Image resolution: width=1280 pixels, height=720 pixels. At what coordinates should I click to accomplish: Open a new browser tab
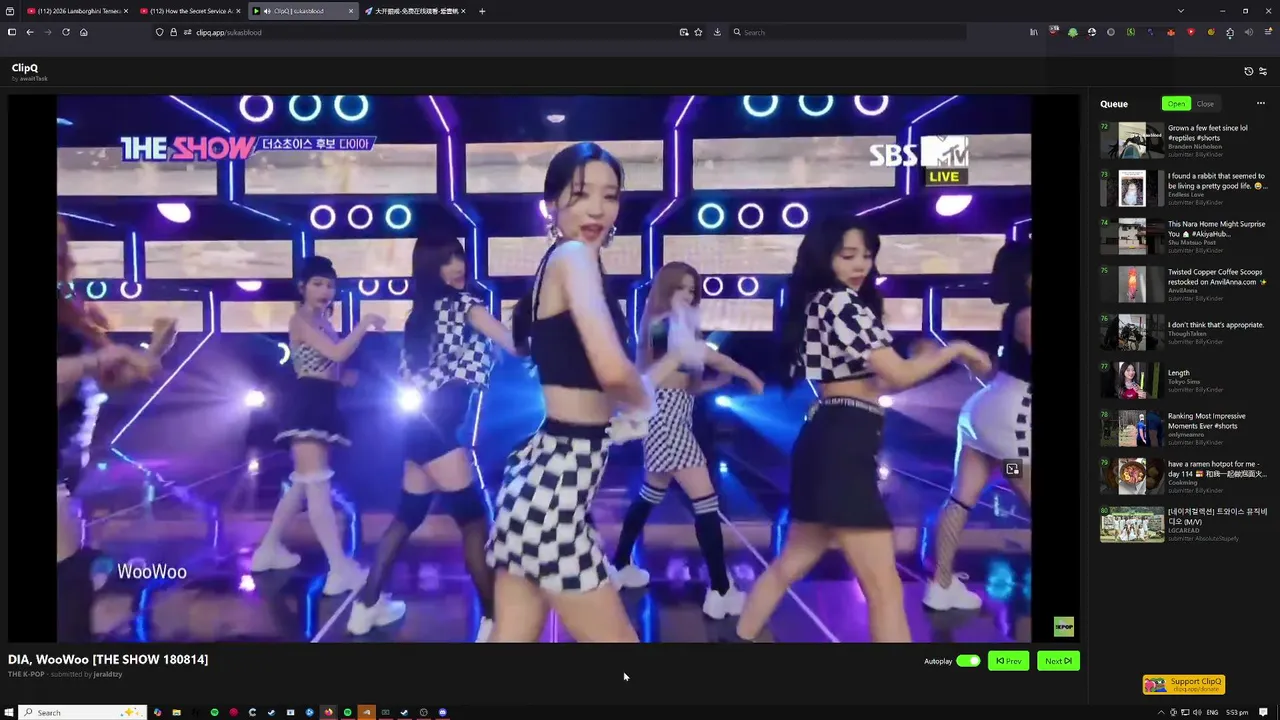coord(482,11)
